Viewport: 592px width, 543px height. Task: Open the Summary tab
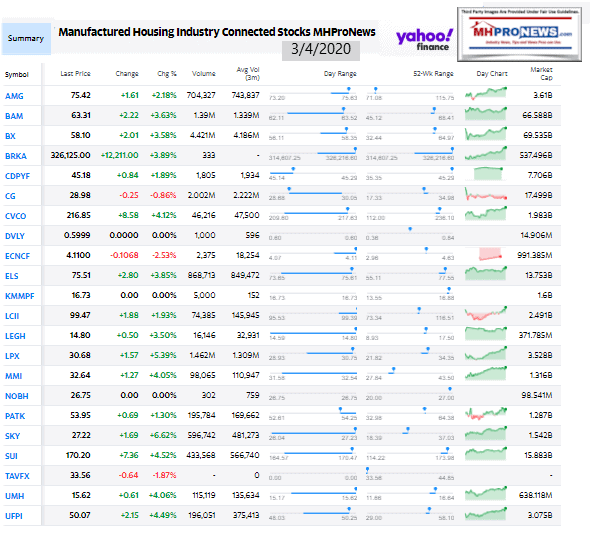(26, 39)
